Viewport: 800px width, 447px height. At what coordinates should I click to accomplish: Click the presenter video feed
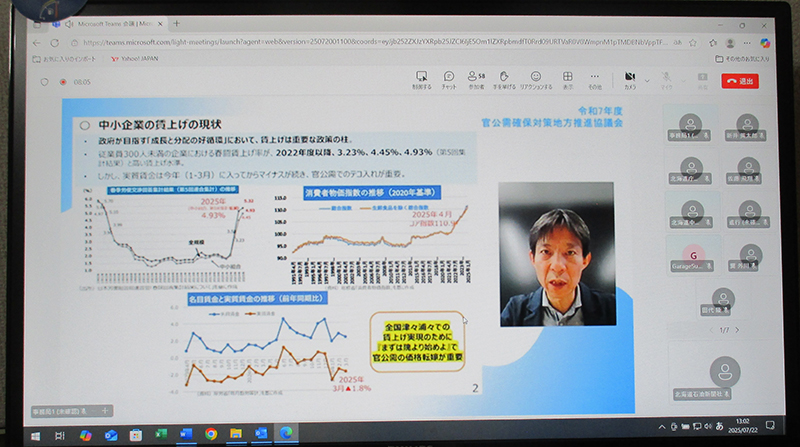click(x=557, y=254)
